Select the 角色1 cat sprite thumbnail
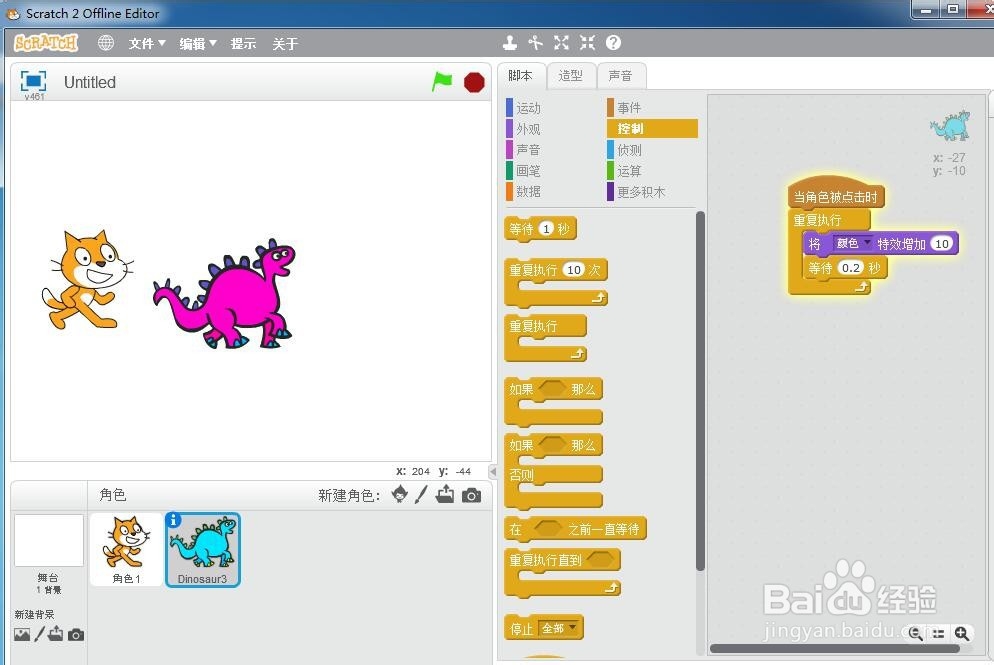This screenshot has height=665, width=994. point(126,550)
